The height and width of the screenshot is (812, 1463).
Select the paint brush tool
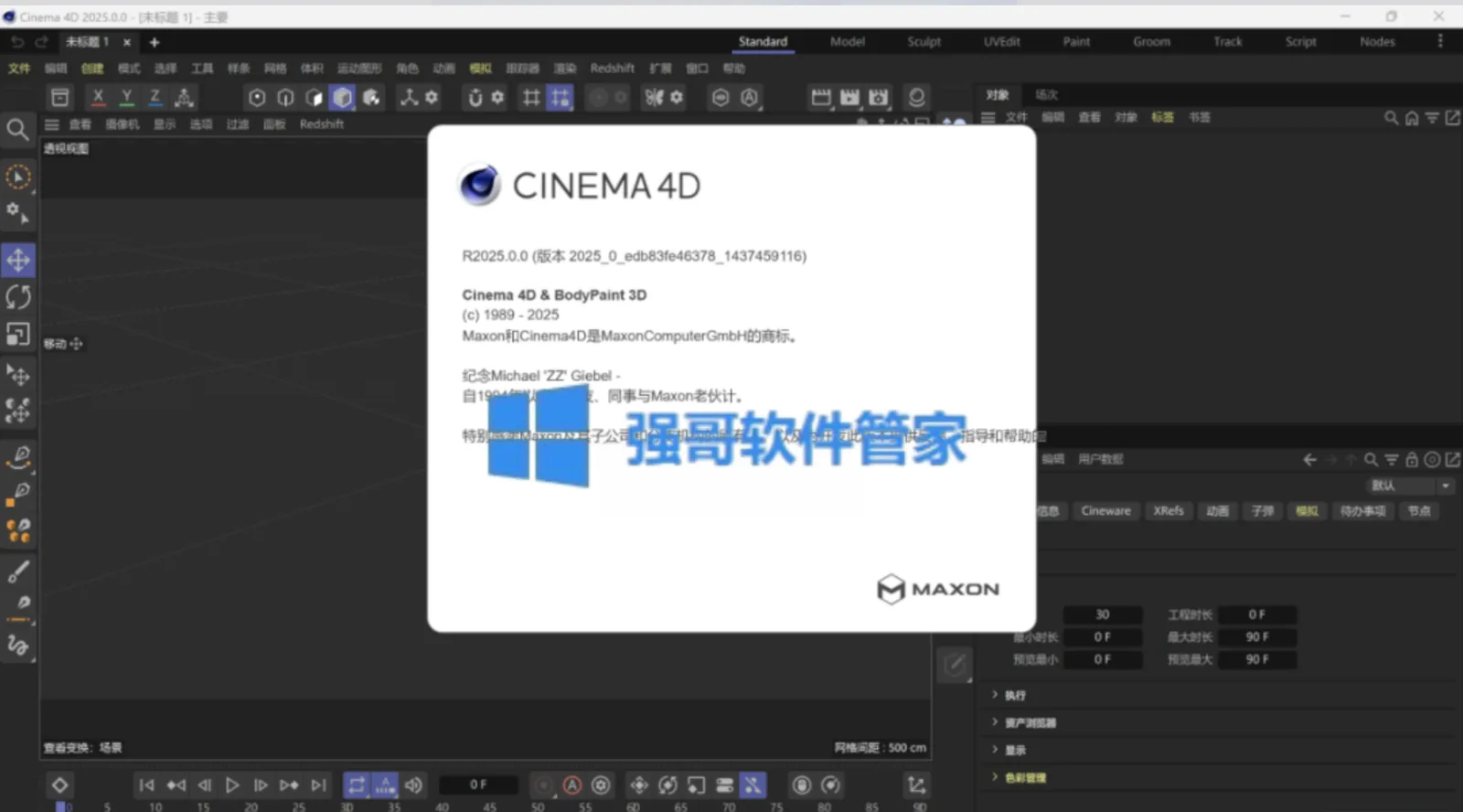click(18, 572)
